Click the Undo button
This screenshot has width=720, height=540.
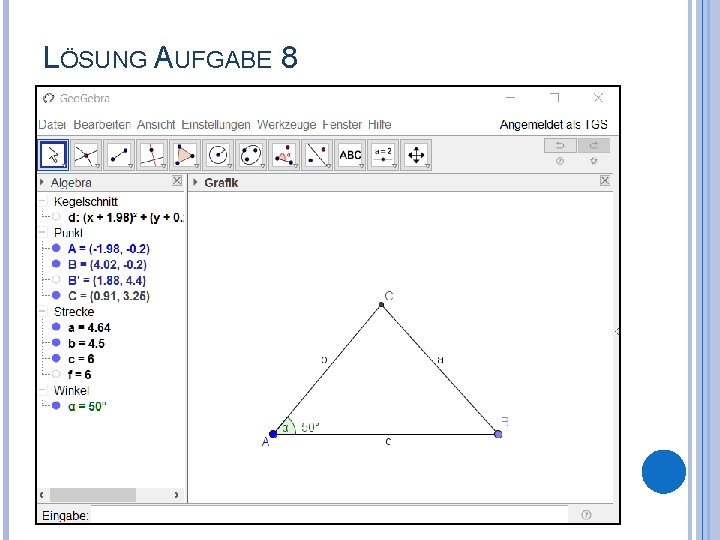coord(560,146)
